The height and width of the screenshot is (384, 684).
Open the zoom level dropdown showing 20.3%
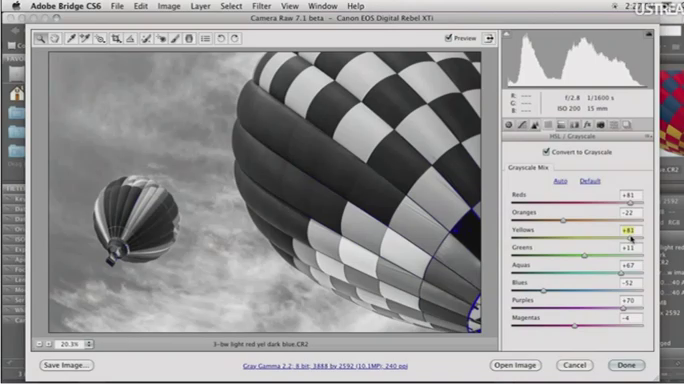(89, 344)
